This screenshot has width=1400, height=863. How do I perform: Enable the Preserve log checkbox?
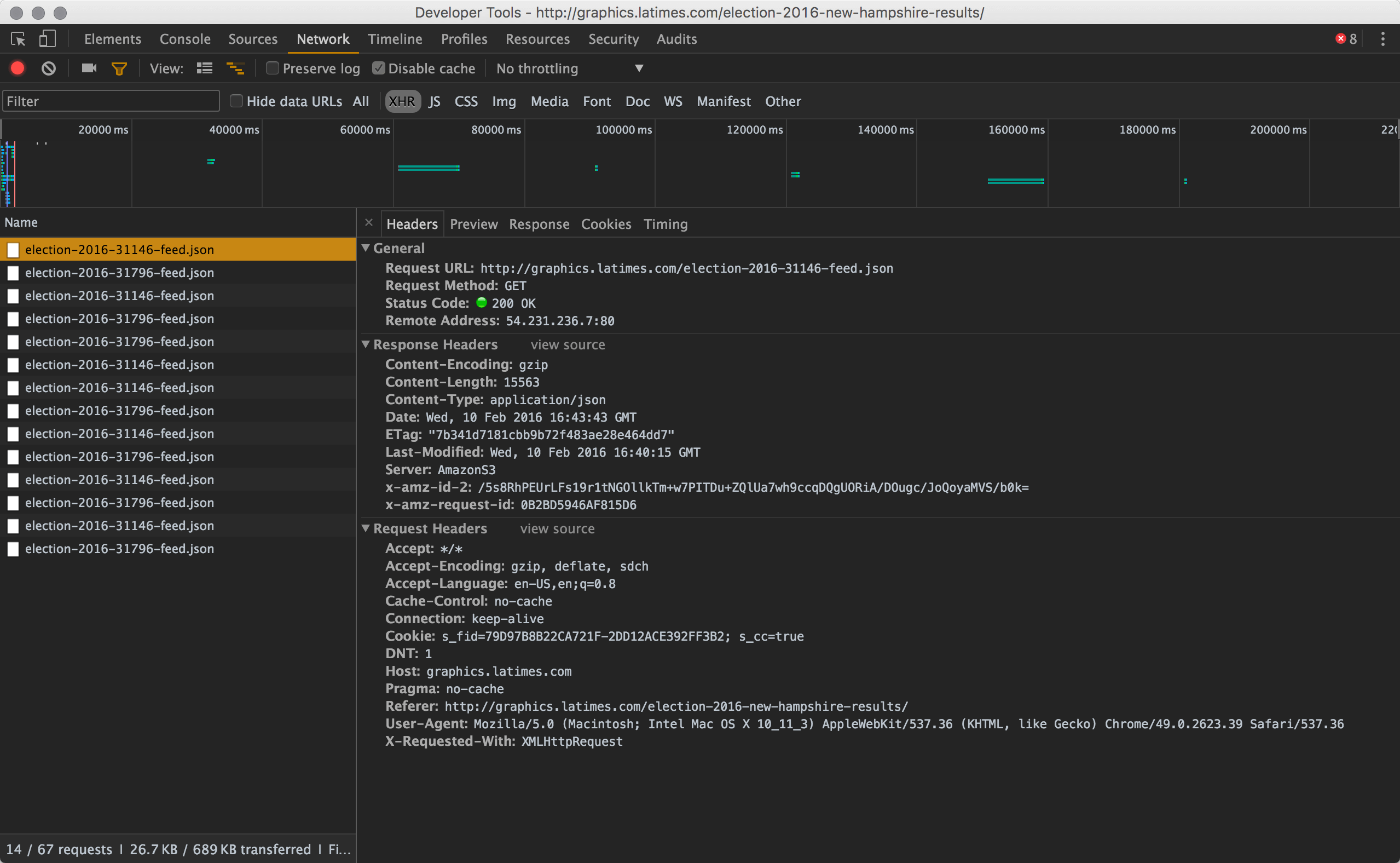(x=273, y=68)
